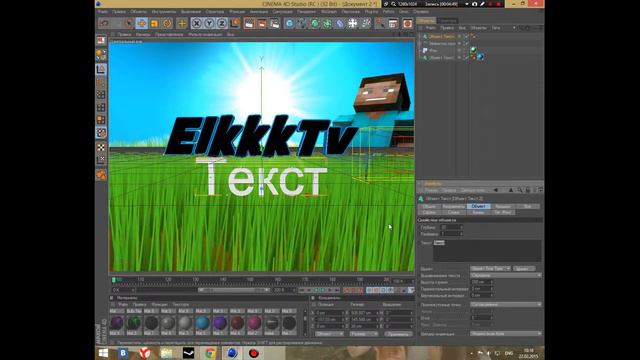Click the Apply button in coordinates panel
Viewport: 640px width, 360px height.
[398, 334]
